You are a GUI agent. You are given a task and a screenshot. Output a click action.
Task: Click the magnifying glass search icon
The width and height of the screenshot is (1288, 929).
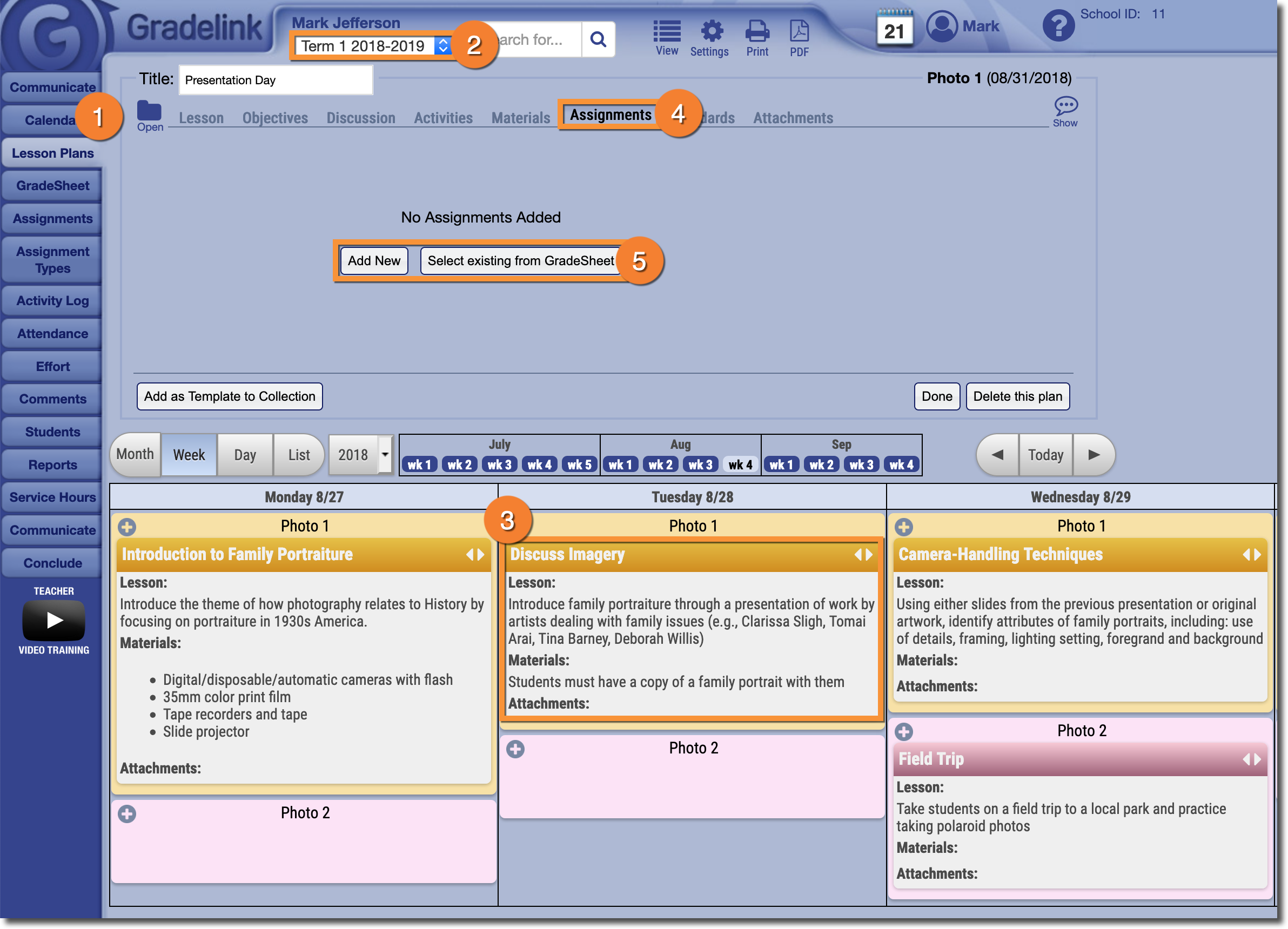pyautogui.click(x=598, y=39)
